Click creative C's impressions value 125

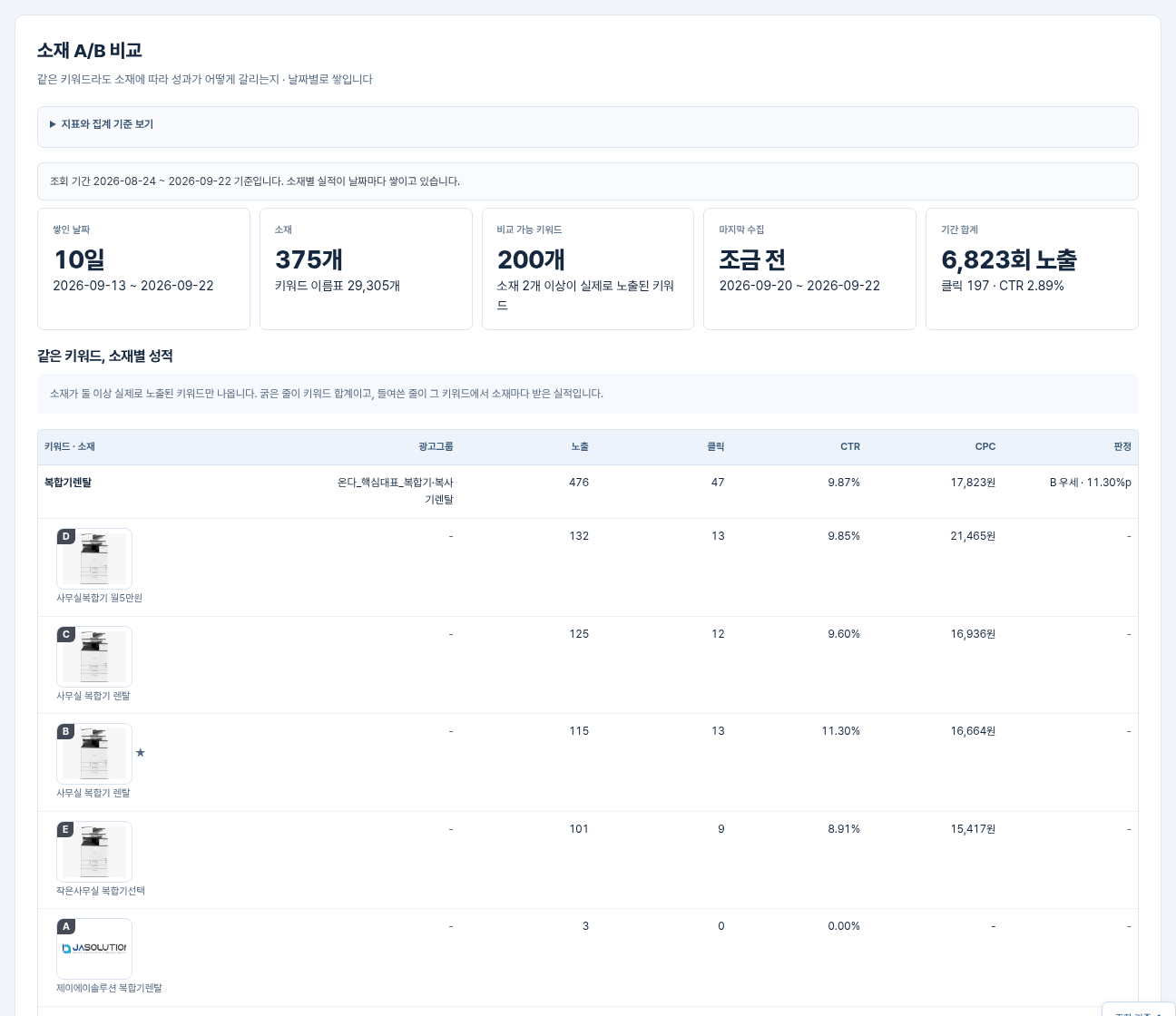tap(579, 634)
